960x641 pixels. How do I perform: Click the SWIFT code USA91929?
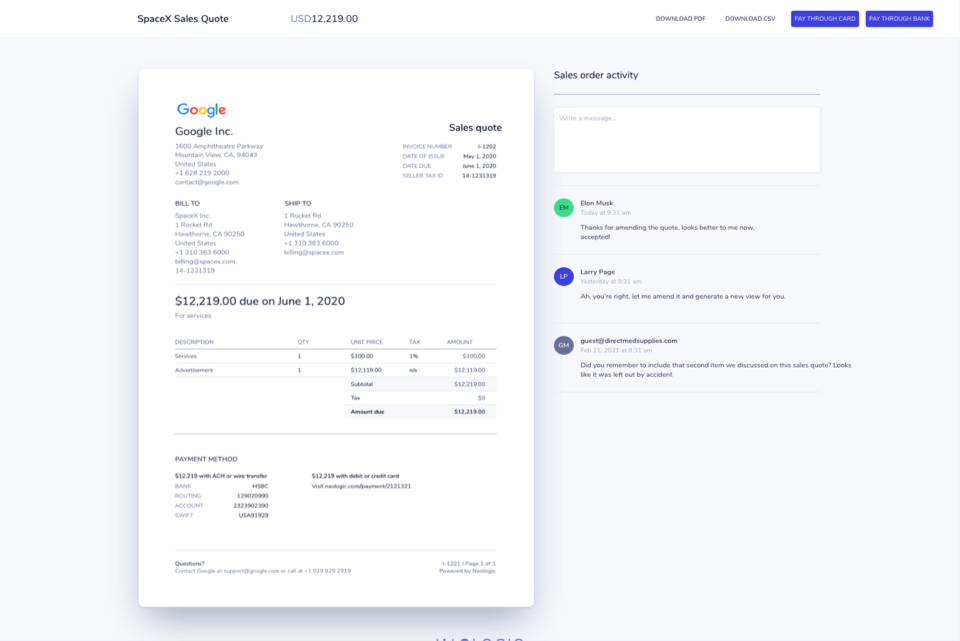point(253,515)
